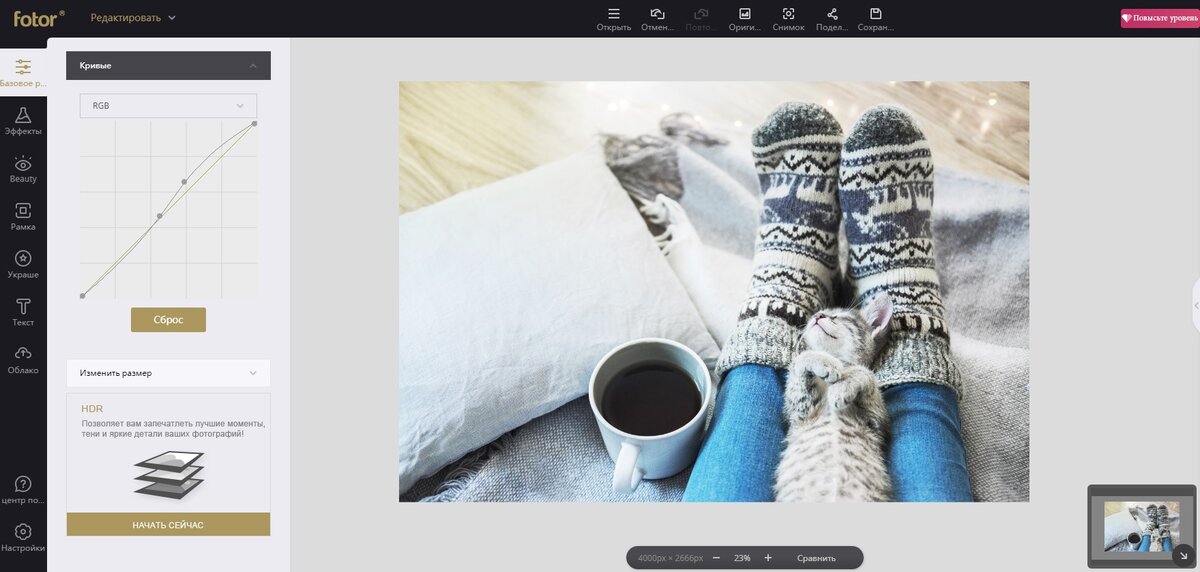Click the HDR heading text

92,409
